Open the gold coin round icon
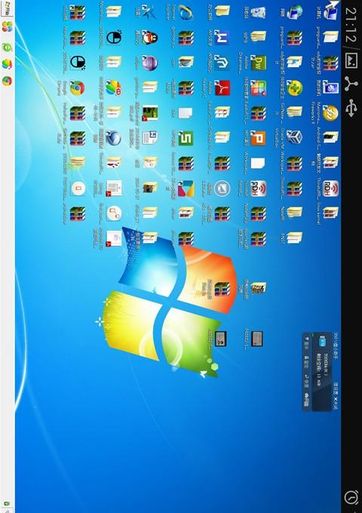Viewport: 362px width, 513px height. [330, 113]
